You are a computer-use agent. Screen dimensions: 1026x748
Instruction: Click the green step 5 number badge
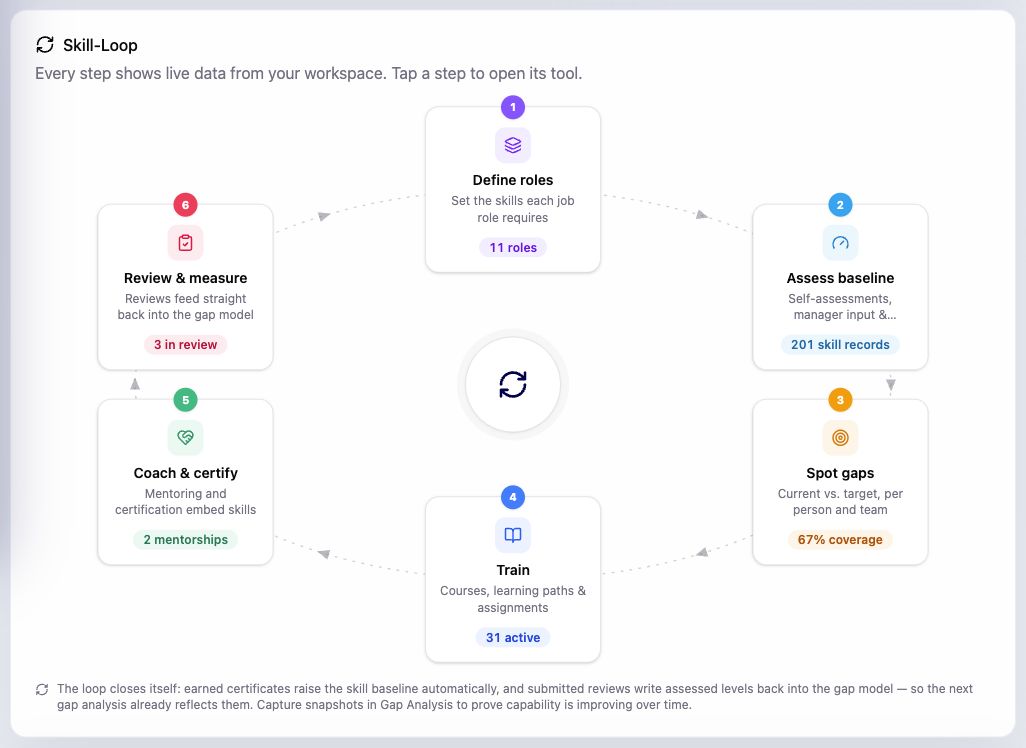click(185, 399)
